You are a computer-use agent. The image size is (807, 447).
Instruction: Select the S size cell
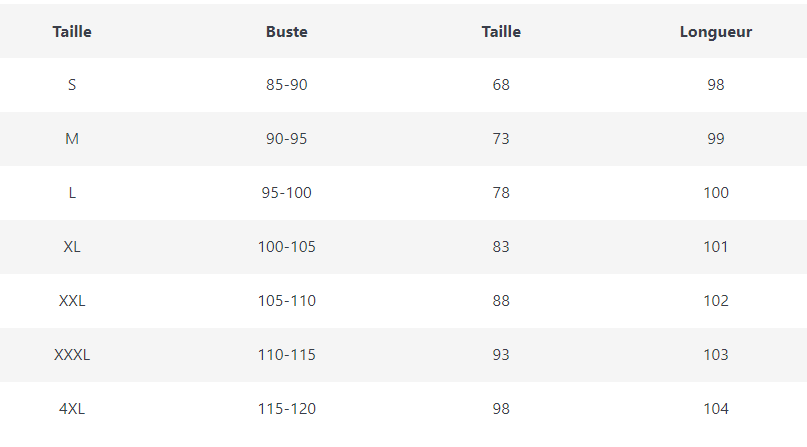(72, 85)
